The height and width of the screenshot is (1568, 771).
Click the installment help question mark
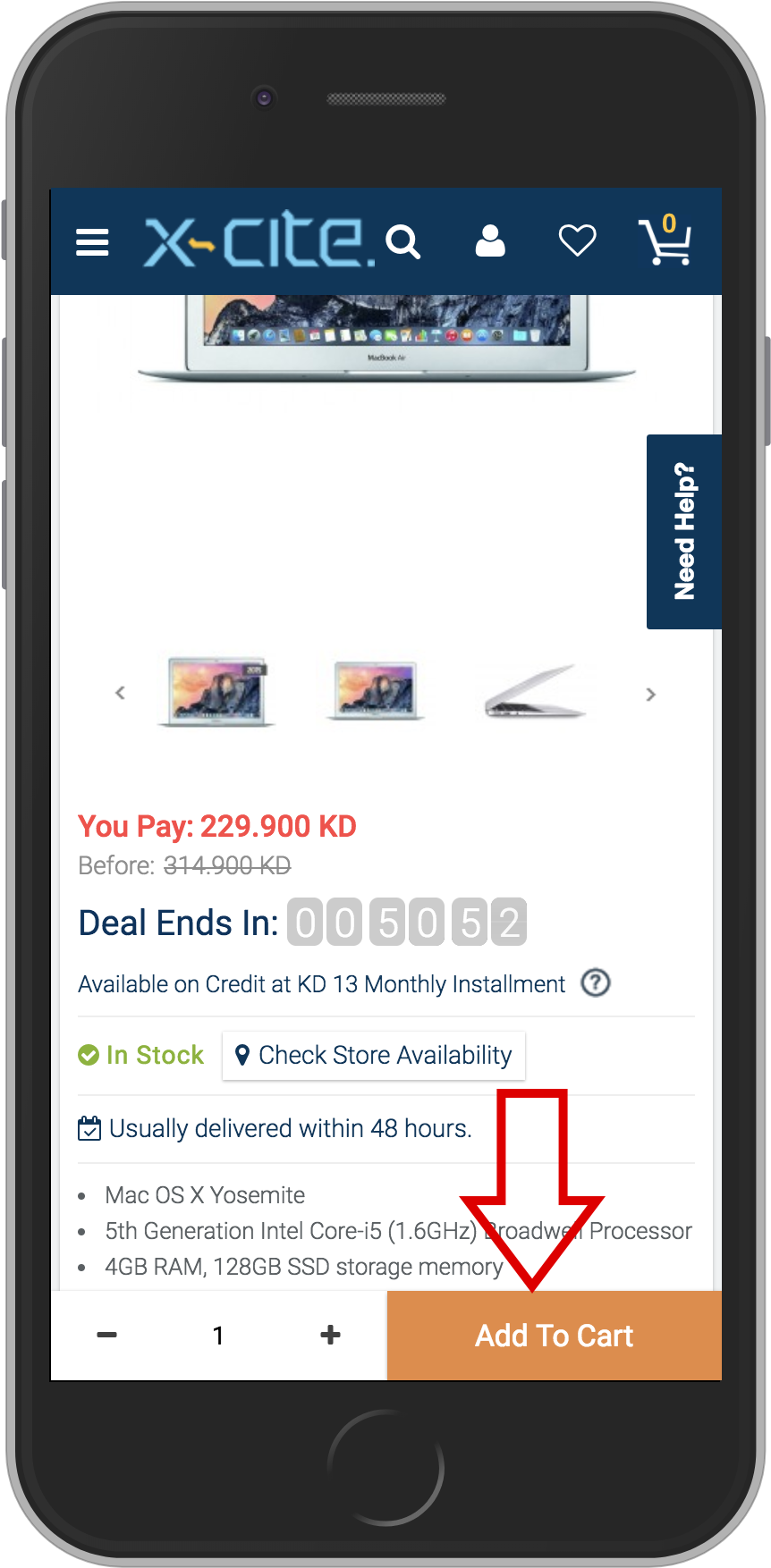click(x=596, y=983)
